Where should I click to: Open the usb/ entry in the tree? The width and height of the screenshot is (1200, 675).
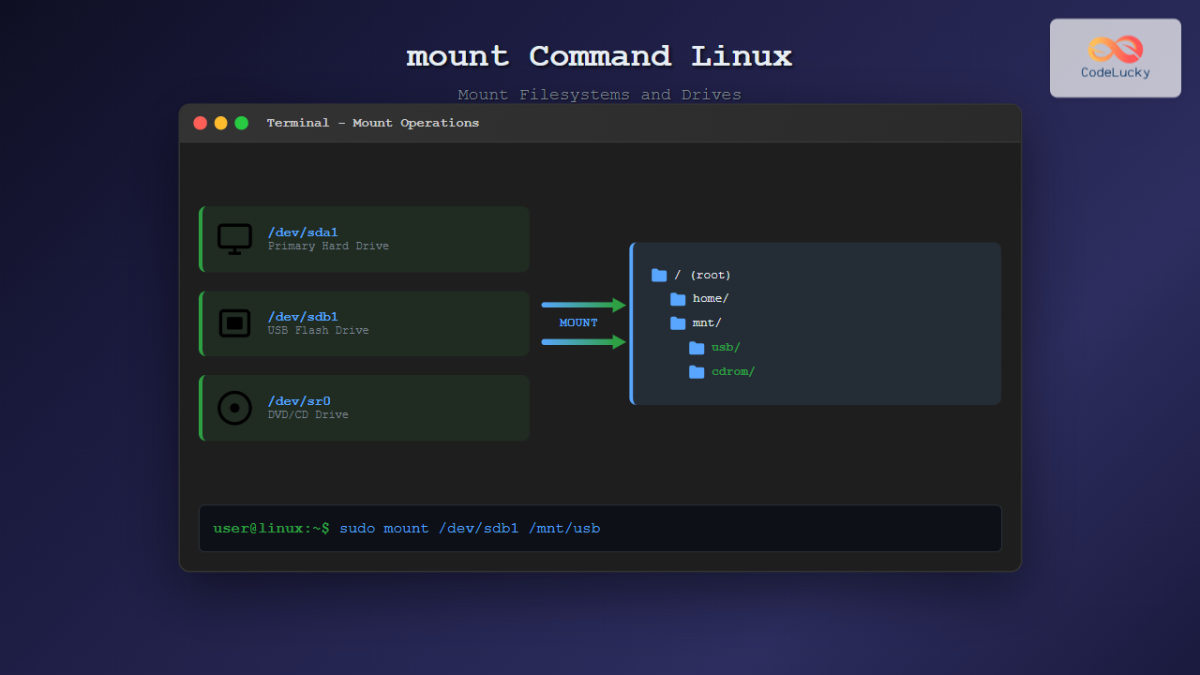point(726,348)
